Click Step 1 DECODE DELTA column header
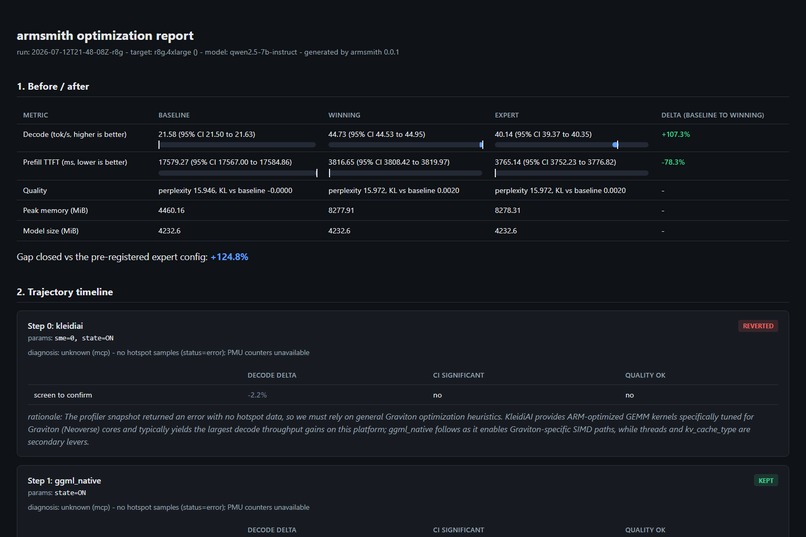Viewport: 806px width, 537px height. (x=271, y=530)
